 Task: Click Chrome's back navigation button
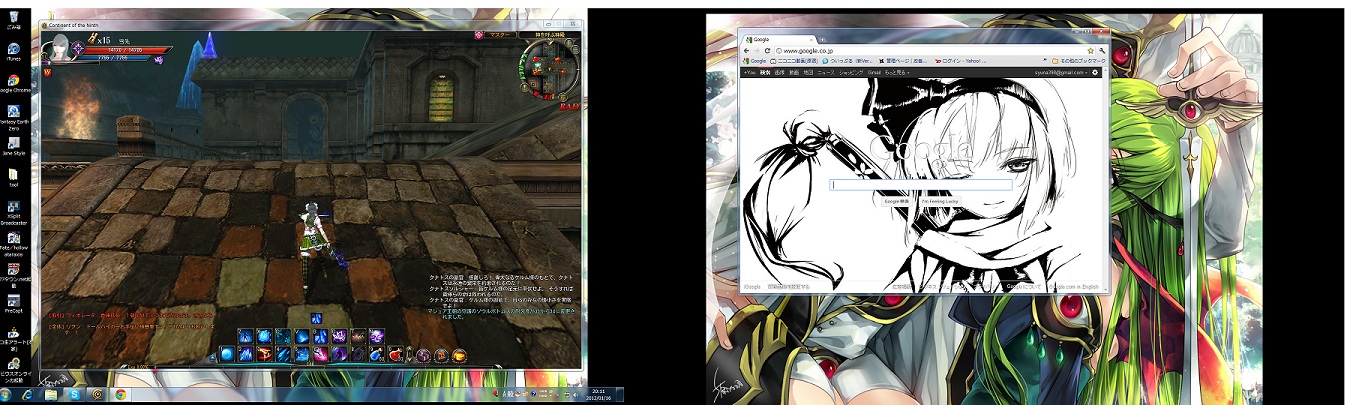[x=746, y=50]
